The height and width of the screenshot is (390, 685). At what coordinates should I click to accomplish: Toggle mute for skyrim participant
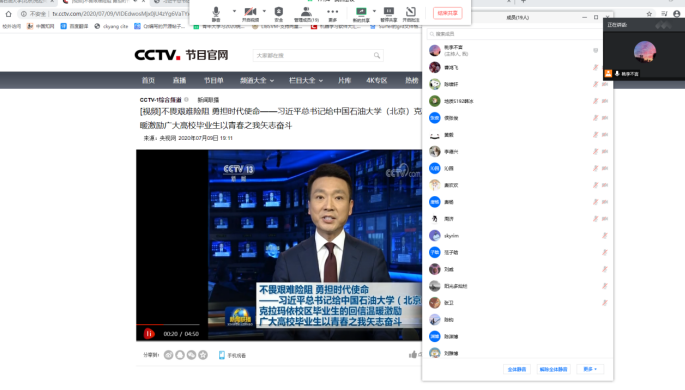pos(605,236)
